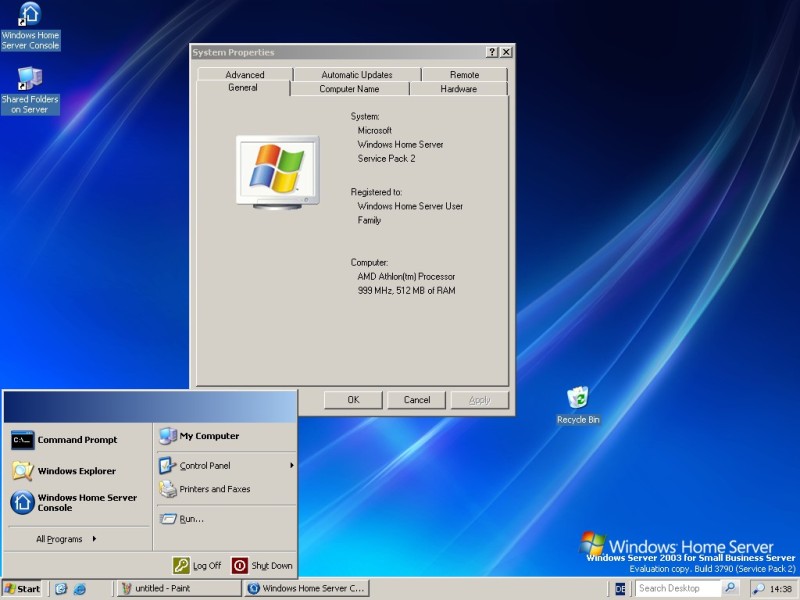800x600 pixels.
Task: Open Shared Folders on Server shortcut
Action: [30, 78]
